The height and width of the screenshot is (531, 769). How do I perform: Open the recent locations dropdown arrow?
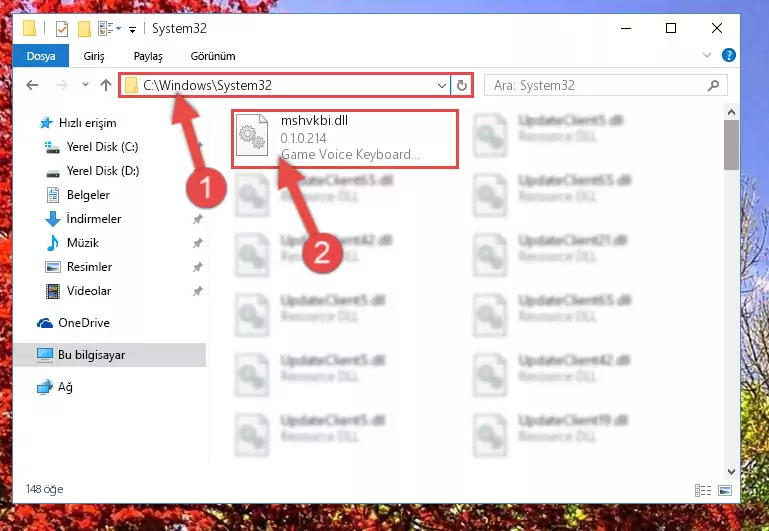click(x=85, y=85)
